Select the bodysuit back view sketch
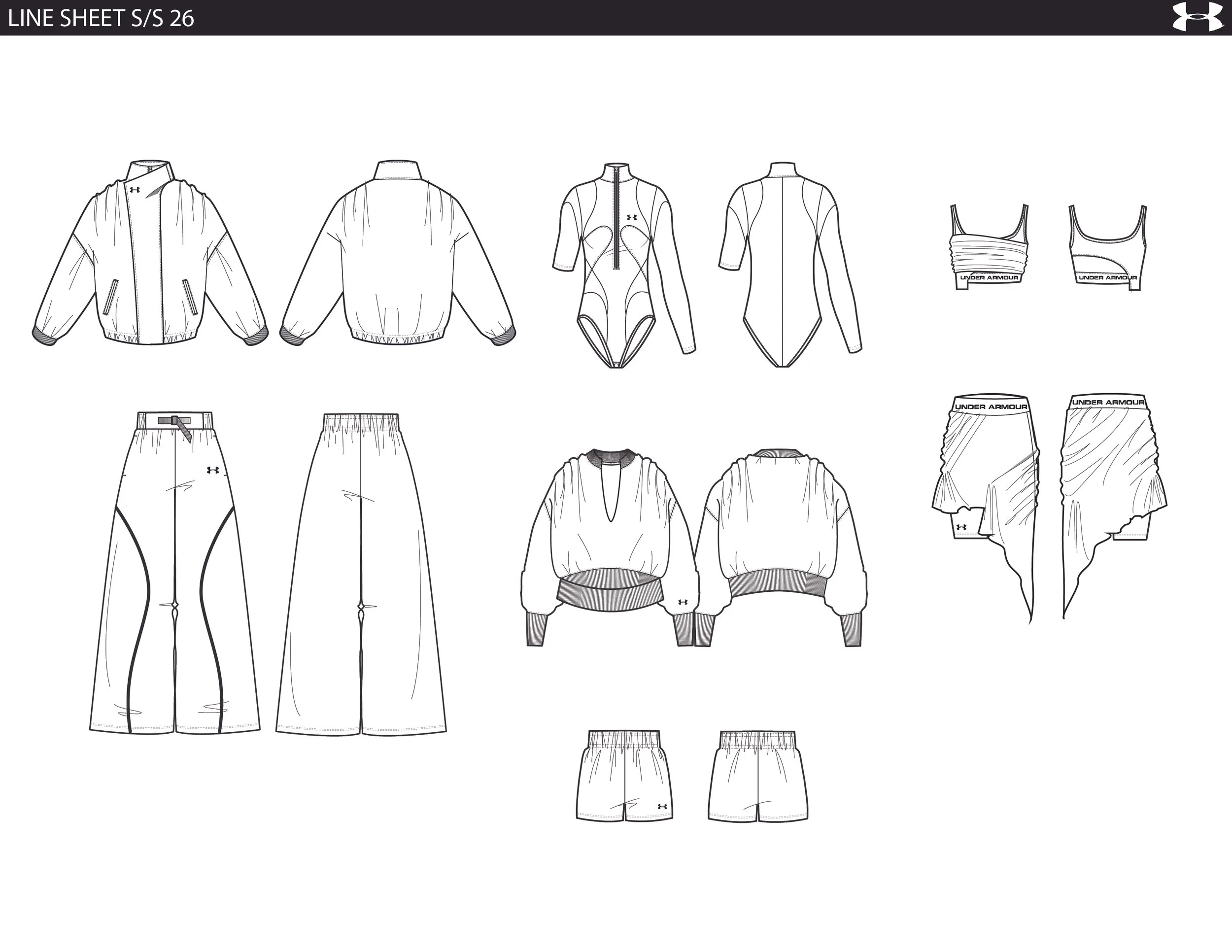 pyautogui.click(x=790, y=265)
